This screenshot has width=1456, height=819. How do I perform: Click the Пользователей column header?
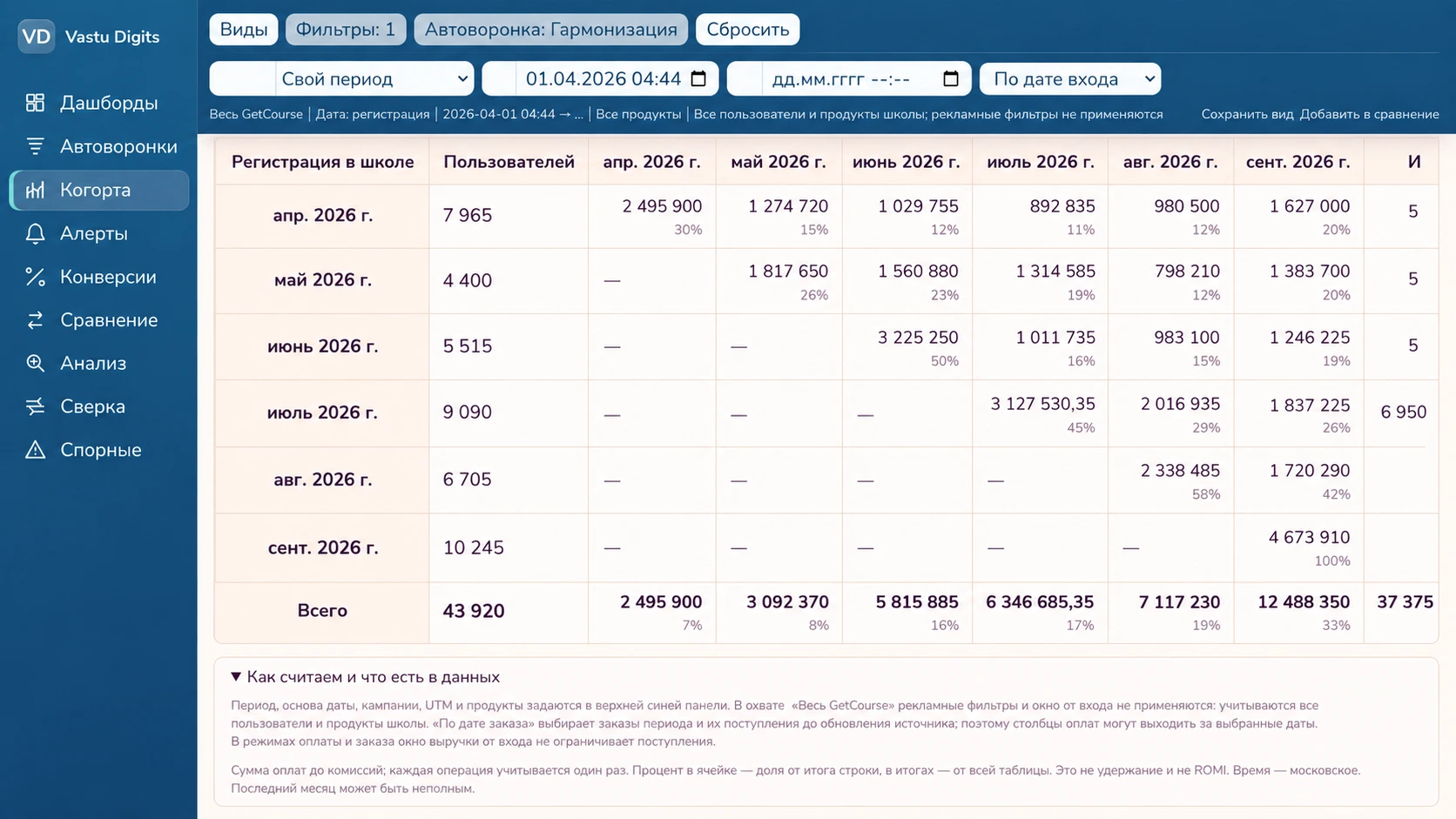(509, 162)
